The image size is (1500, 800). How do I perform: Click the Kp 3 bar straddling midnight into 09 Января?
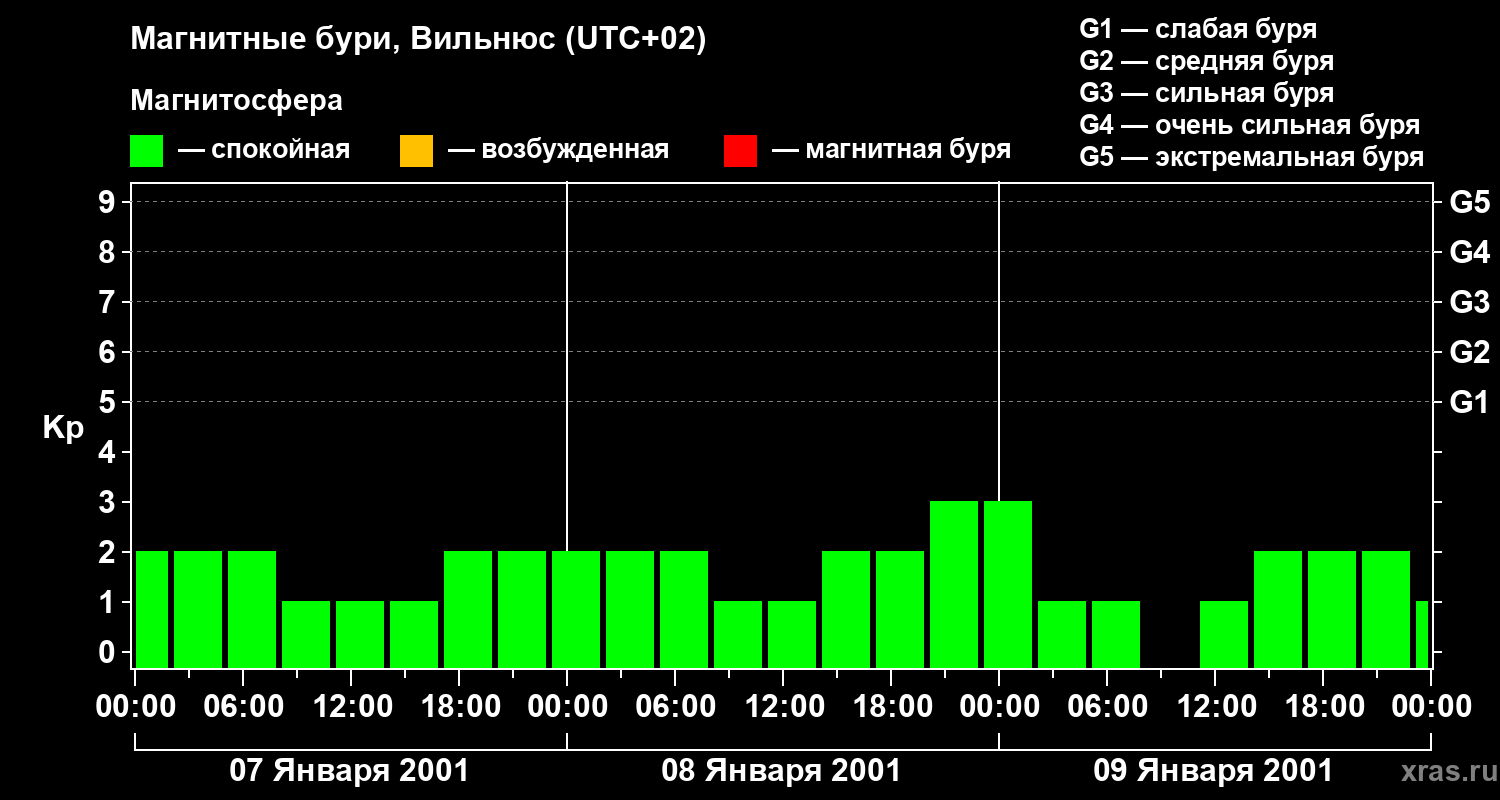(x=1008, y=584)
